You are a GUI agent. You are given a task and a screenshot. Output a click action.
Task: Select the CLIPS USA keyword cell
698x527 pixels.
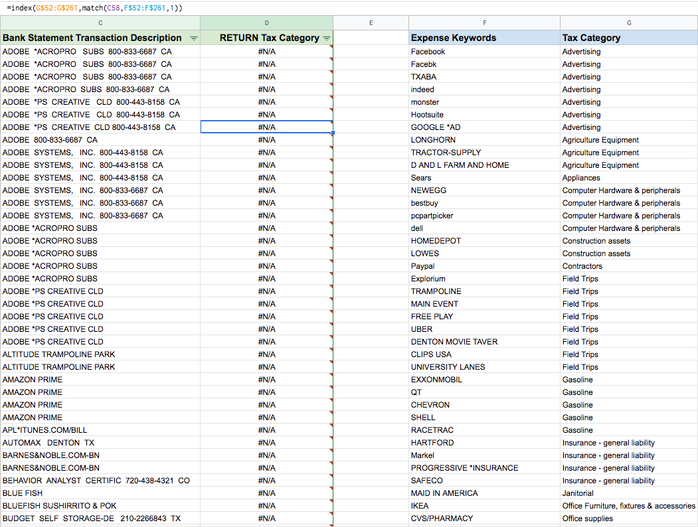484,354
